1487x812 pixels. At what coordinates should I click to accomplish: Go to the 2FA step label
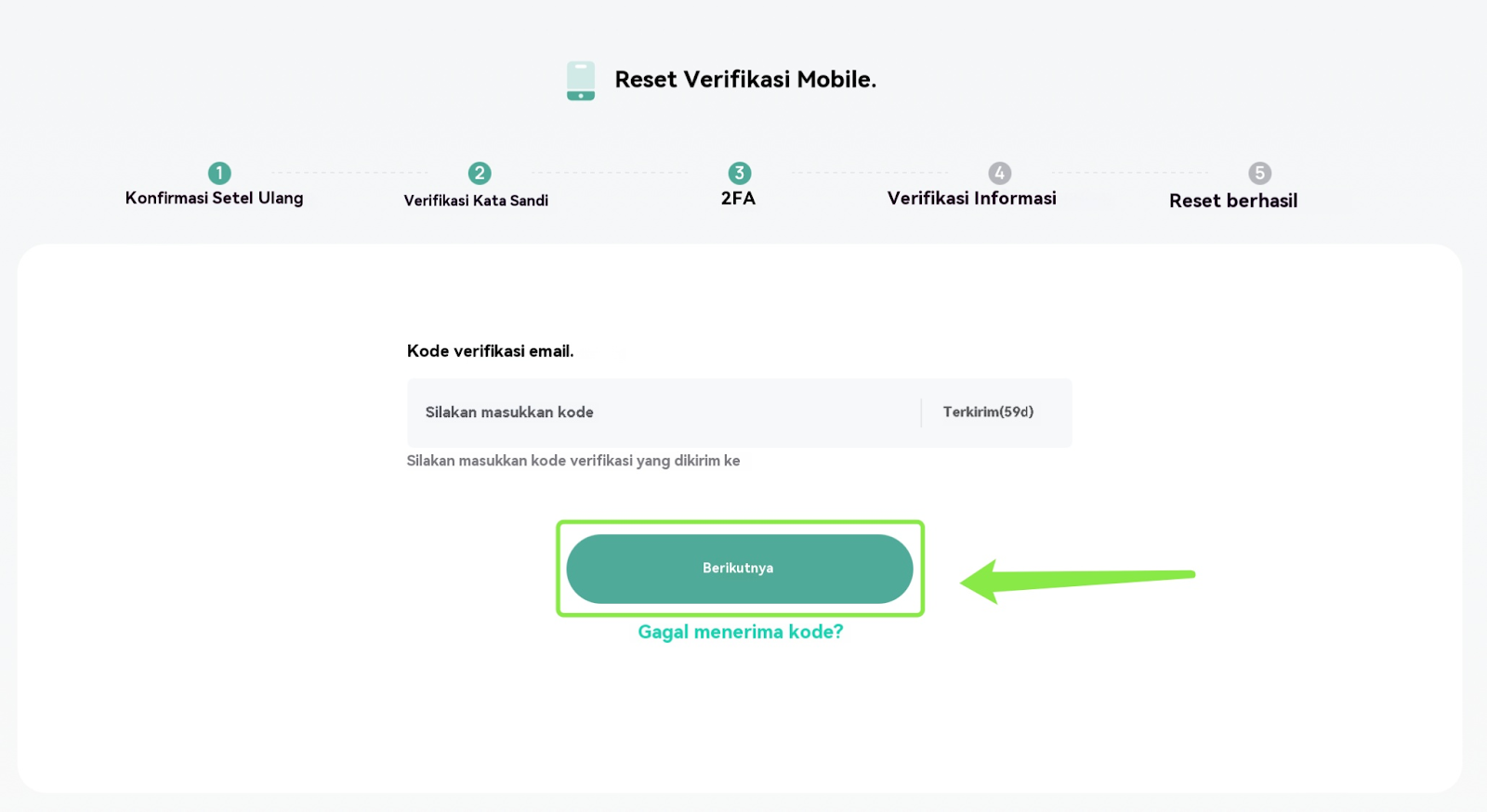click(739, 198)
